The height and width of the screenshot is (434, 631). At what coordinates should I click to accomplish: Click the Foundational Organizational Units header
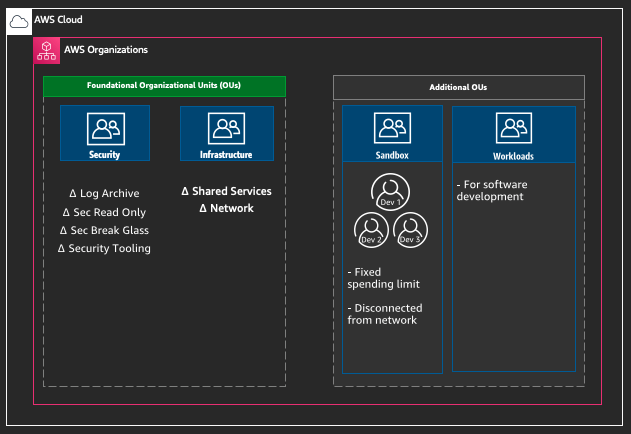[x=165, y=86]
